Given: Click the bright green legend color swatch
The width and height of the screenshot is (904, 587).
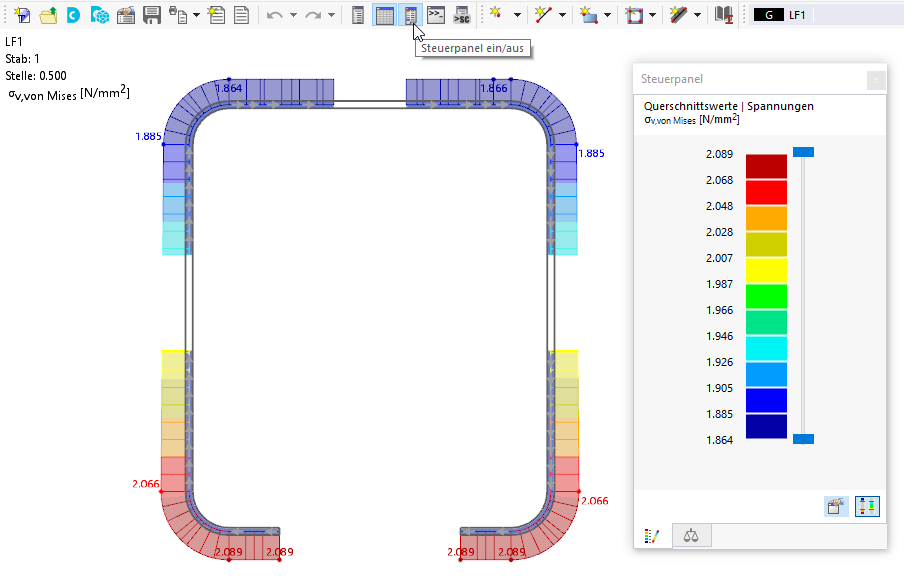Looking at the screenshot, I should 766,296.
